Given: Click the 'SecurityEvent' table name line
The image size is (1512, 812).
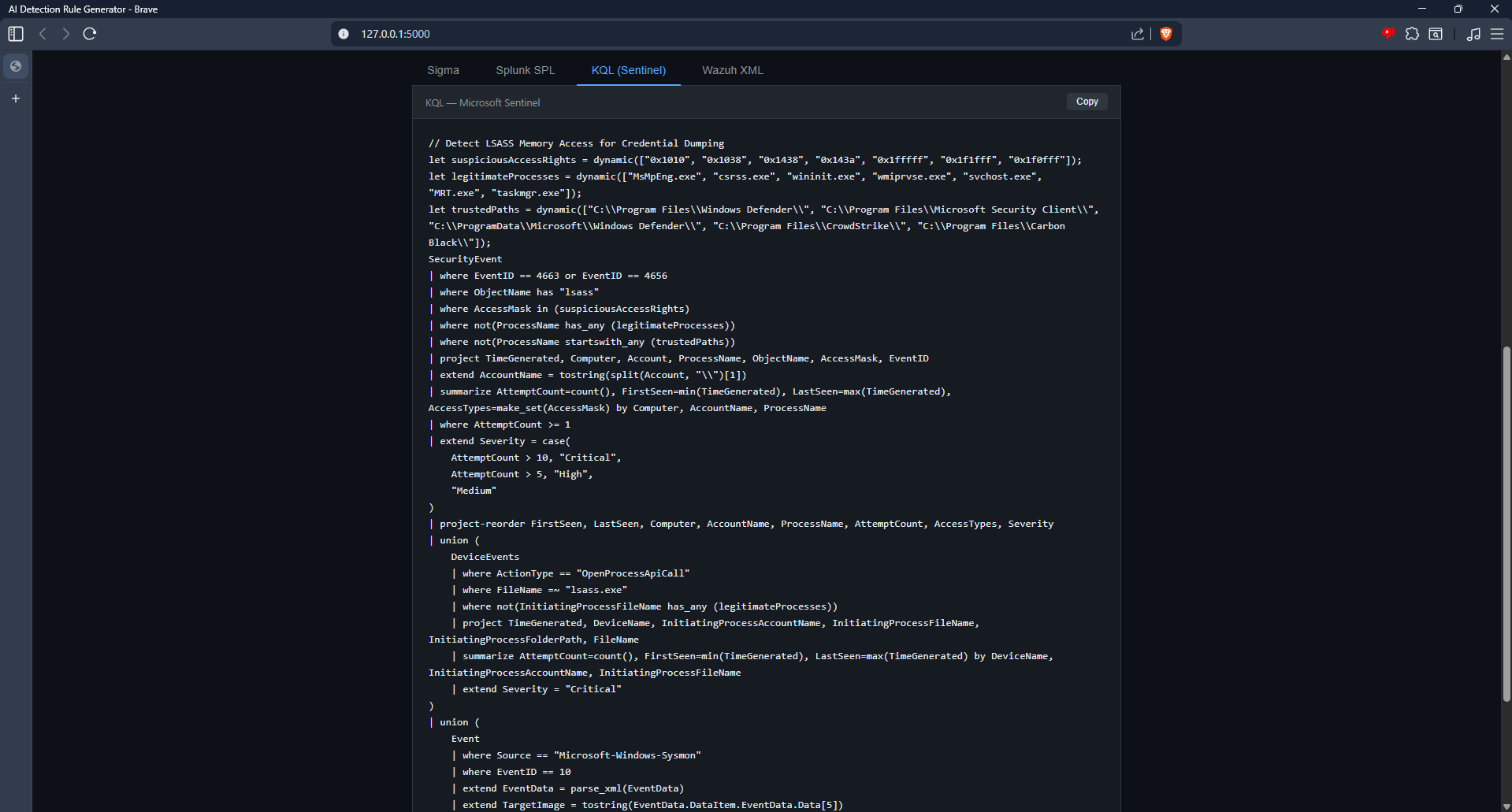Looking at the screenshot, I should tap(465, 259).
